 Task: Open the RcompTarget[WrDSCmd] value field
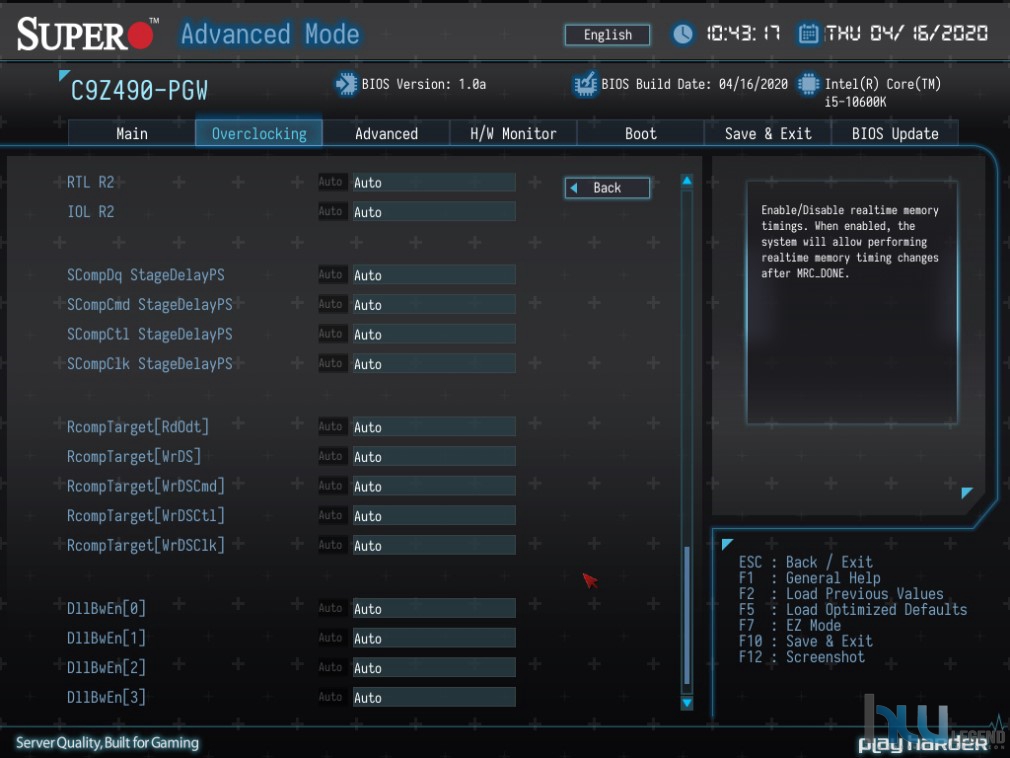click(434, 486)
